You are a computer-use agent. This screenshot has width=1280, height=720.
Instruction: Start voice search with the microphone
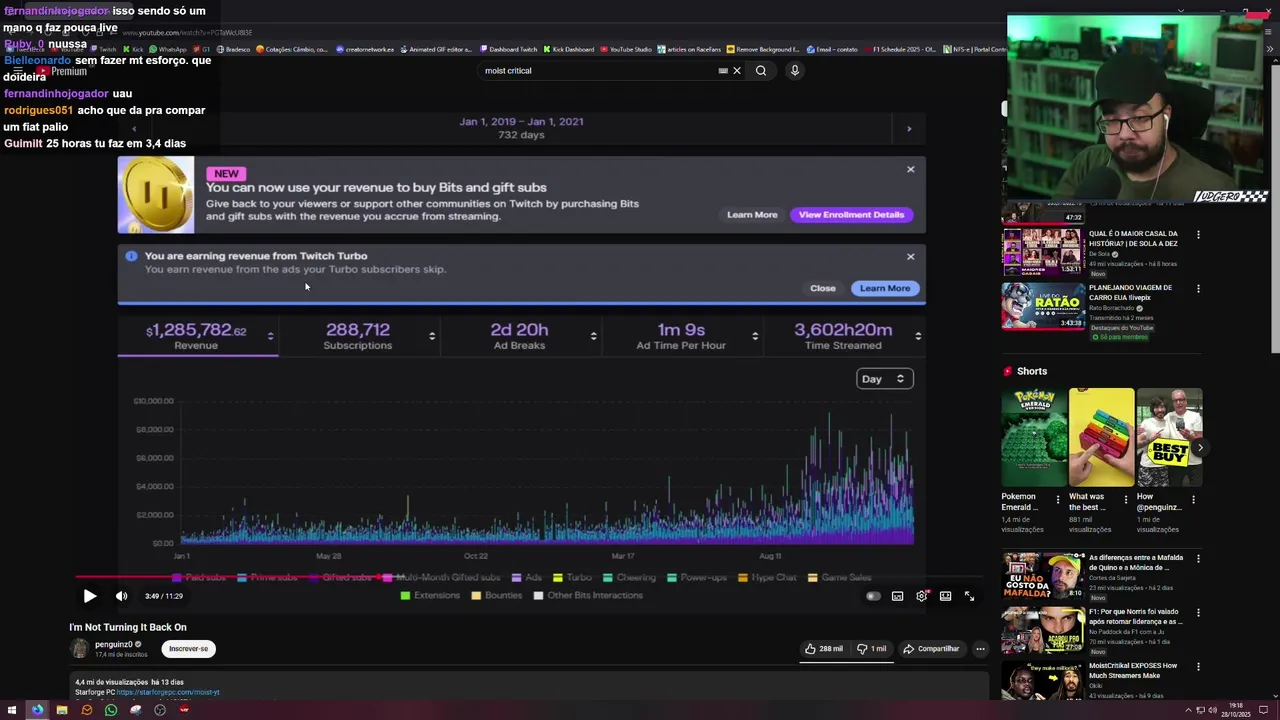(795, 71)
